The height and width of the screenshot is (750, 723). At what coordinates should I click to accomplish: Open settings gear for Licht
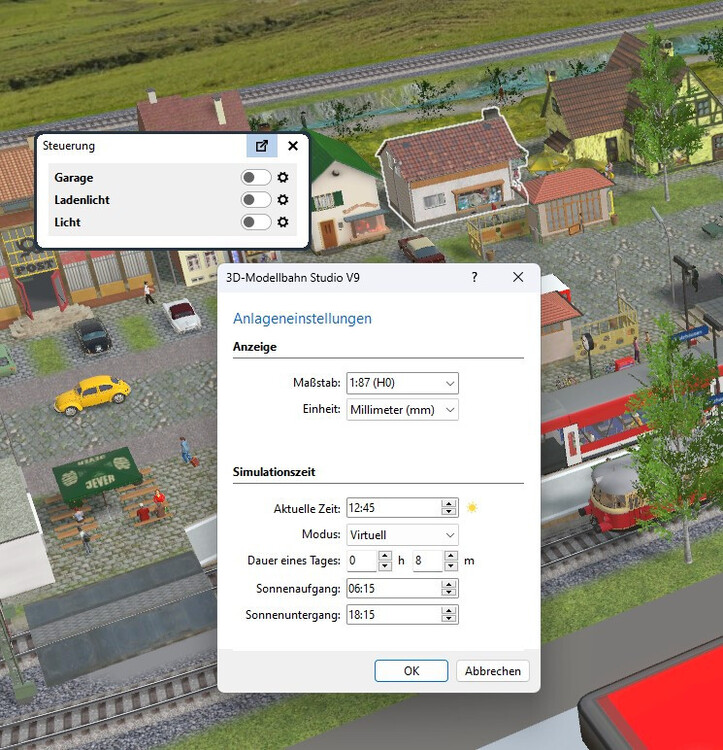(283, 222)
